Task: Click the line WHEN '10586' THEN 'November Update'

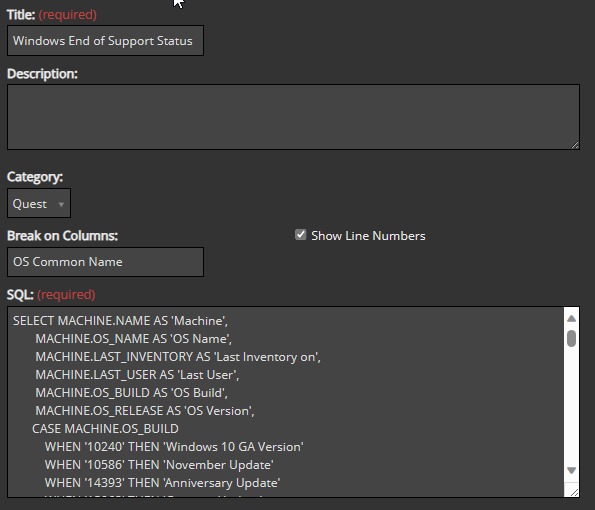Action: (159, 465)
